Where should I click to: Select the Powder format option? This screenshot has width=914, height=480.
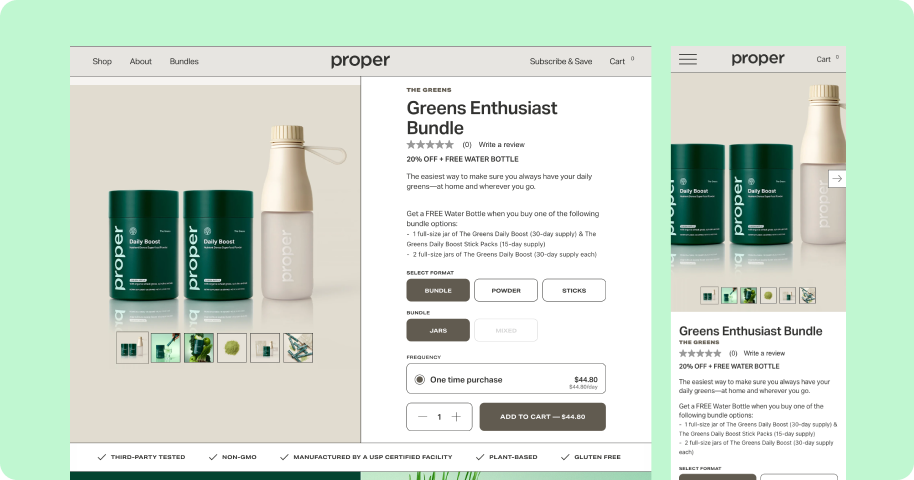pos(506,290)
